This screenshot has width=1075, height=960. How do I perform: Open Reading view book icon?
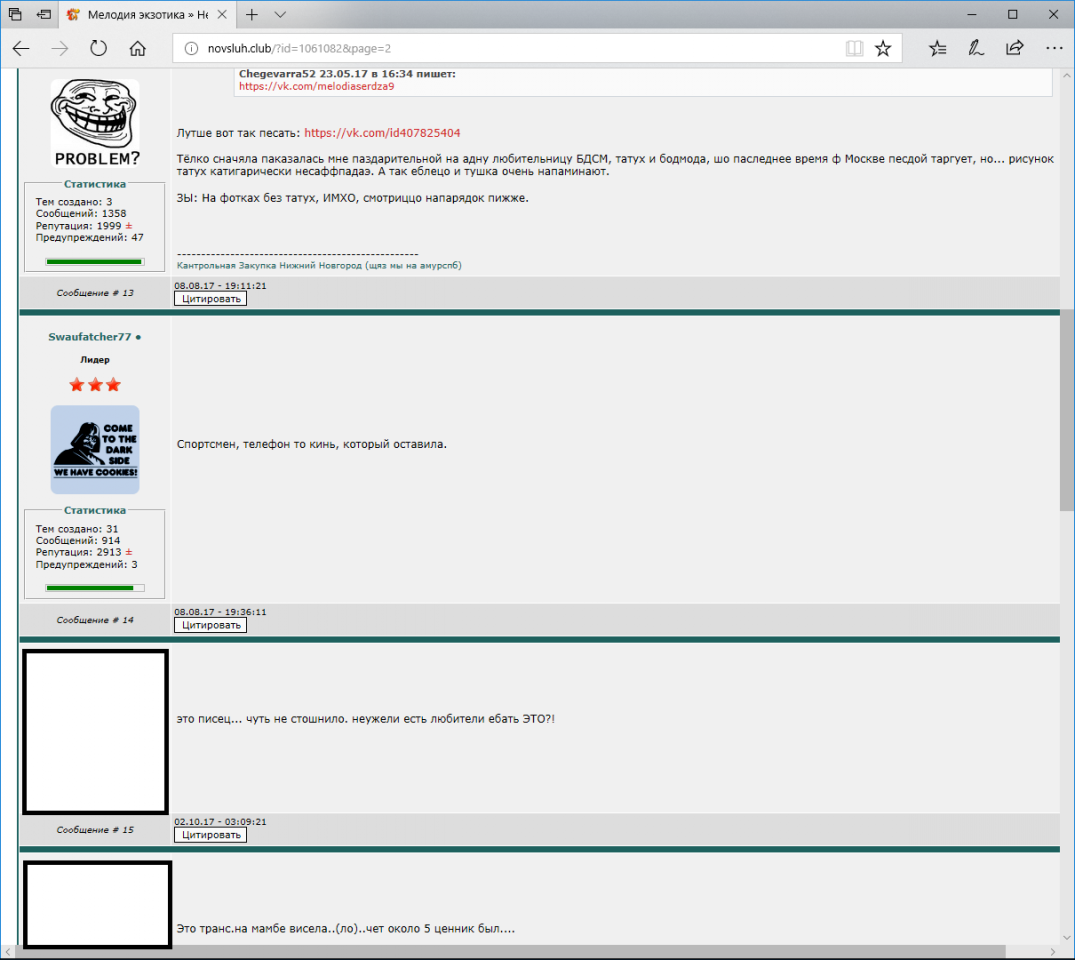click(853, 48)
